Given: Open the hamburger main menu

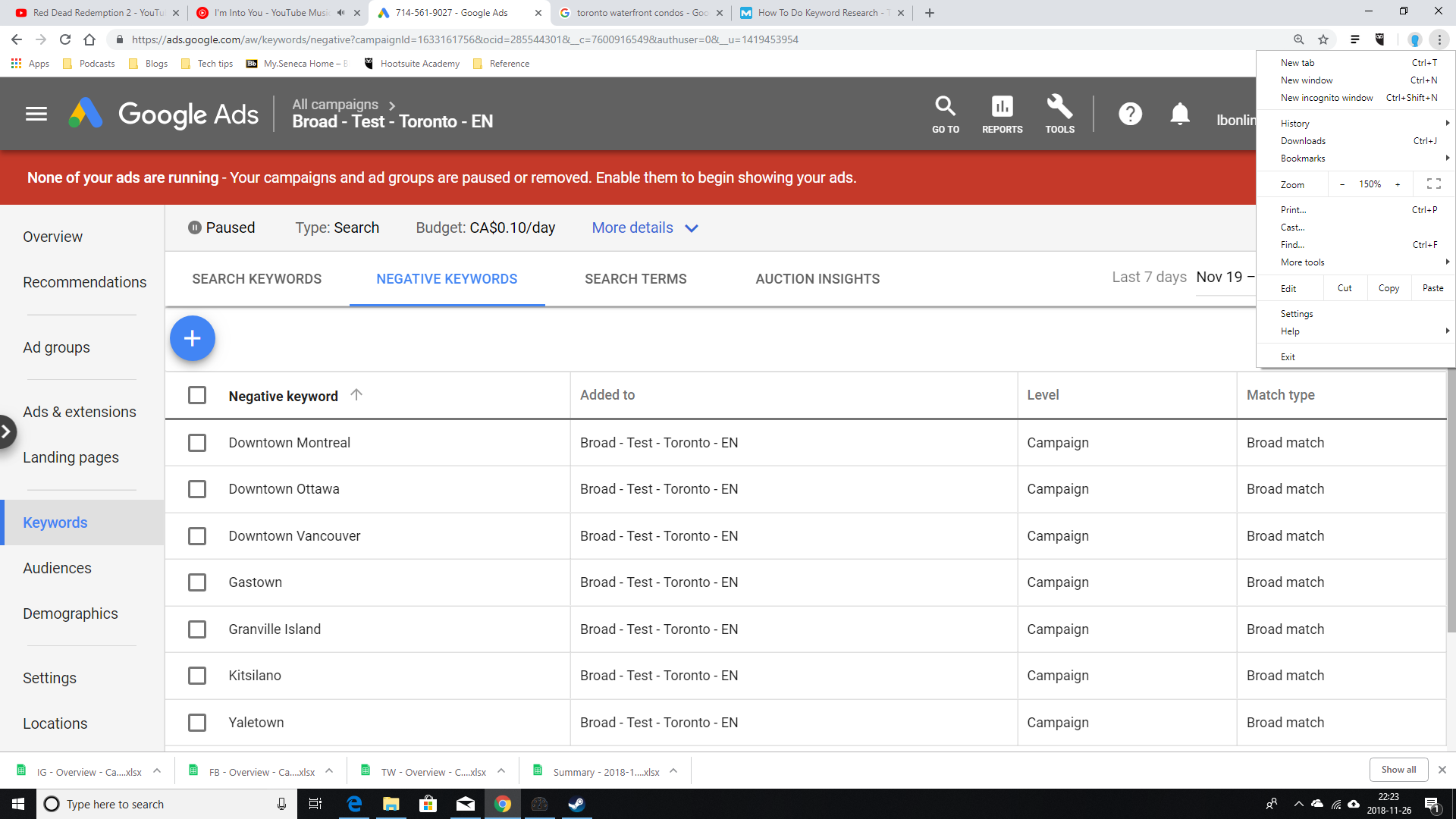Looking at the screenshot, I should tap(36, 114).
